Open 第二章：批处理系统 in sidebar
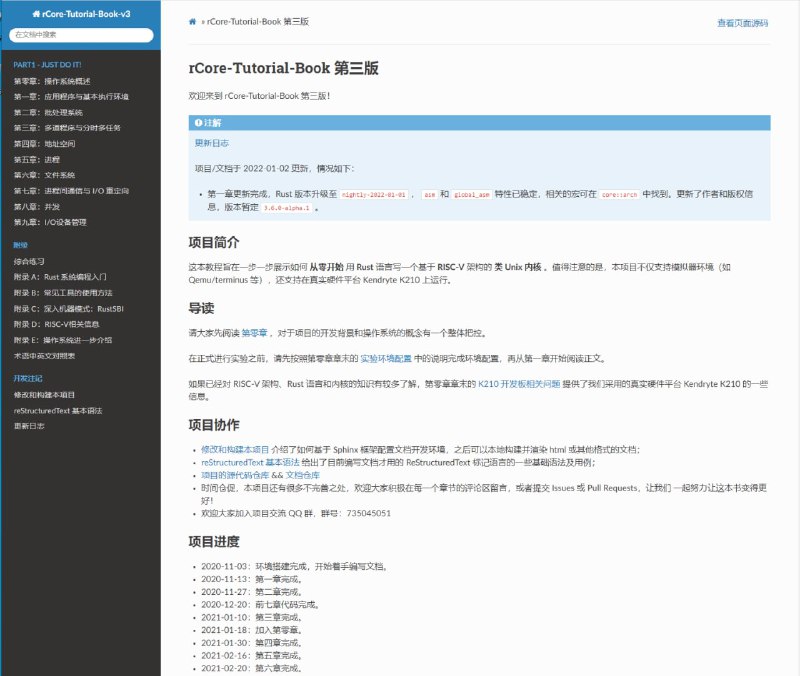800x676 pixels. point(48,112)
